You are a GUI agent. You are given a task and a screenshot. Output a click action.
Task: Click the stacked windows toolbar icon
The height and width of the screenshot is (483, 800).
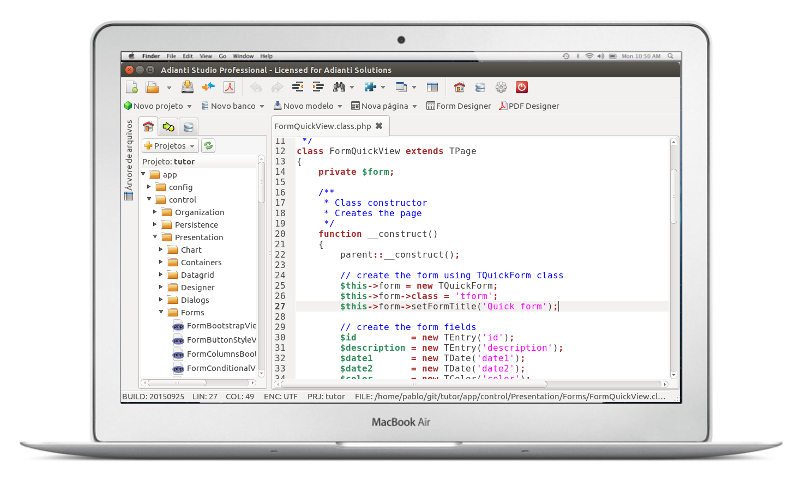(402, 87)
